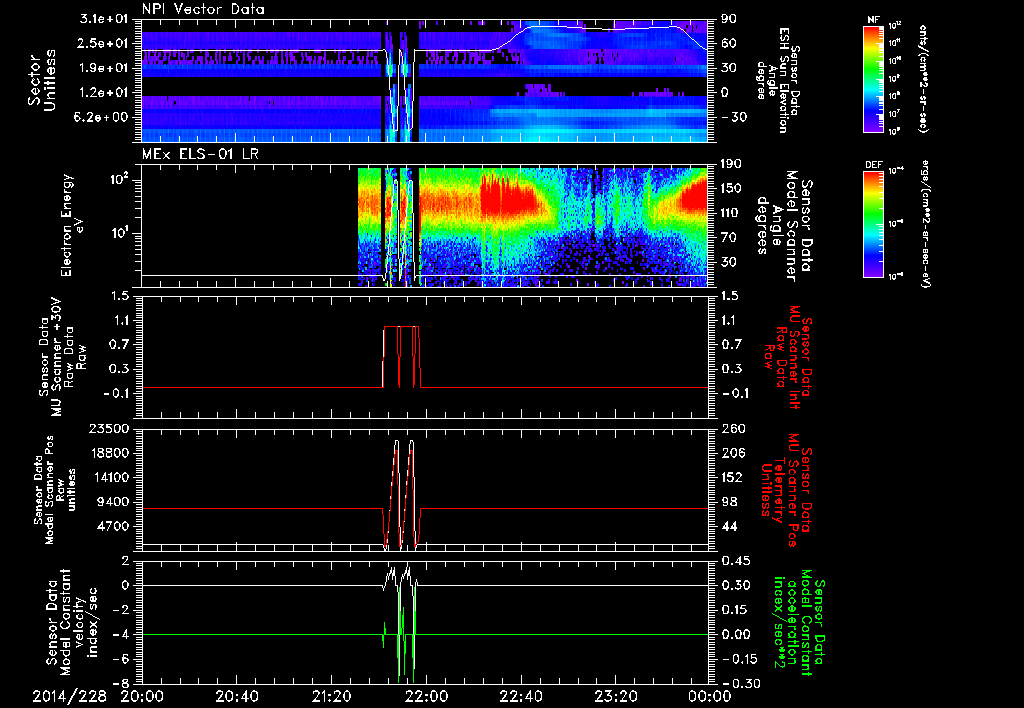This screenshot has height=708, width=1024.
Task: Click the "Model Scanner Pos Raw unitless" axis label
Action: [x=55, y=490]
